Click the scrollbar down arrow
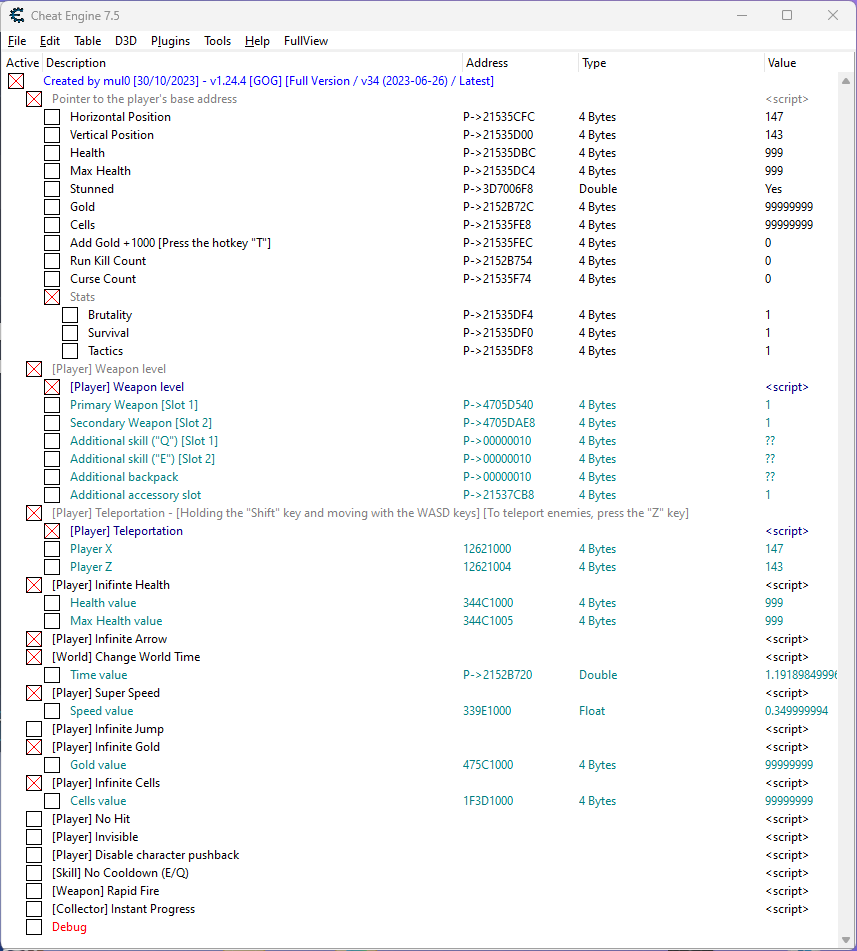857x951 pixels. (846, 940)
